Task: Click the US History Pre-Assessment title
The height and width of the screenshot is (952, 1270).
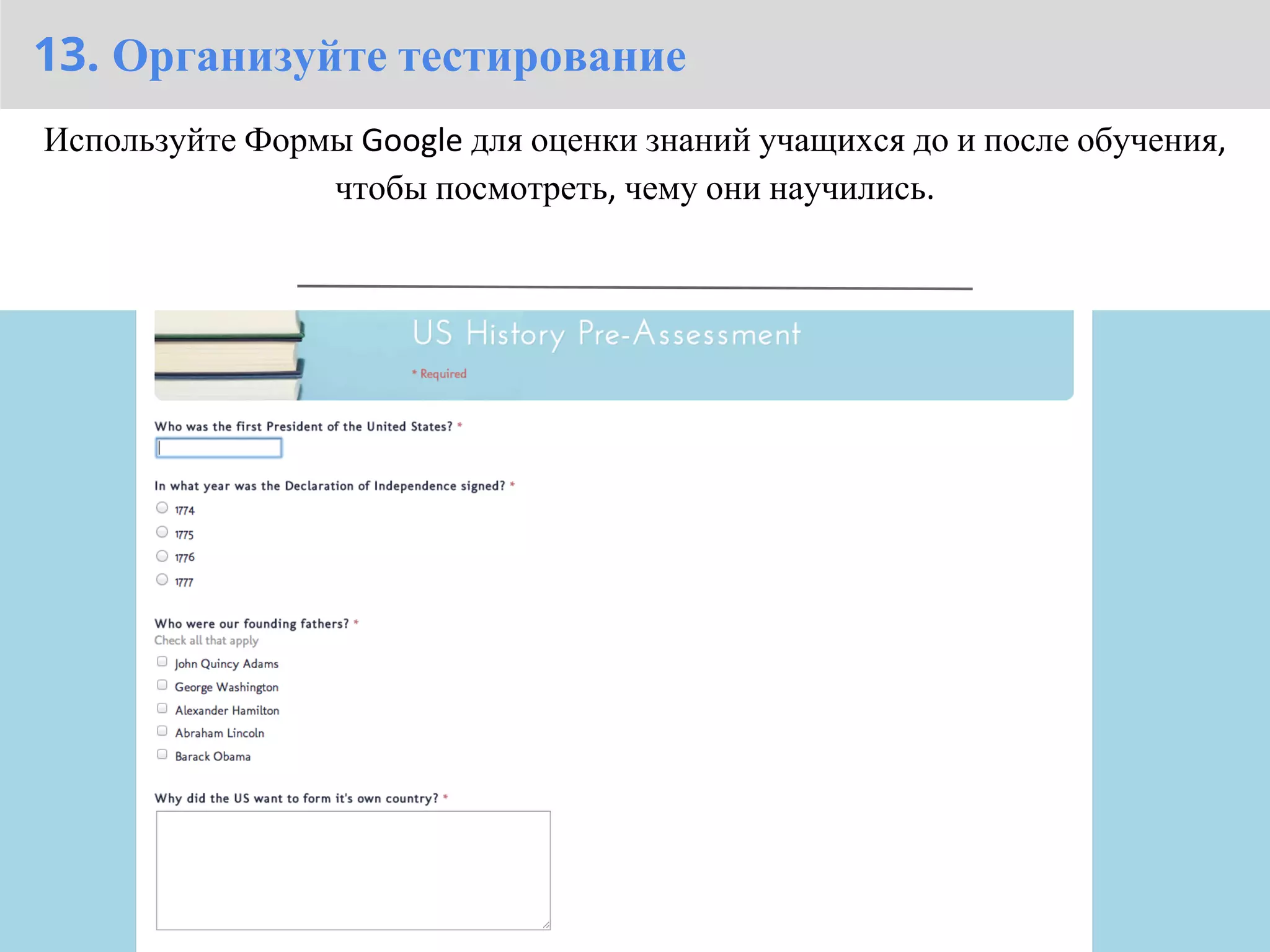Action: point(606,333)
